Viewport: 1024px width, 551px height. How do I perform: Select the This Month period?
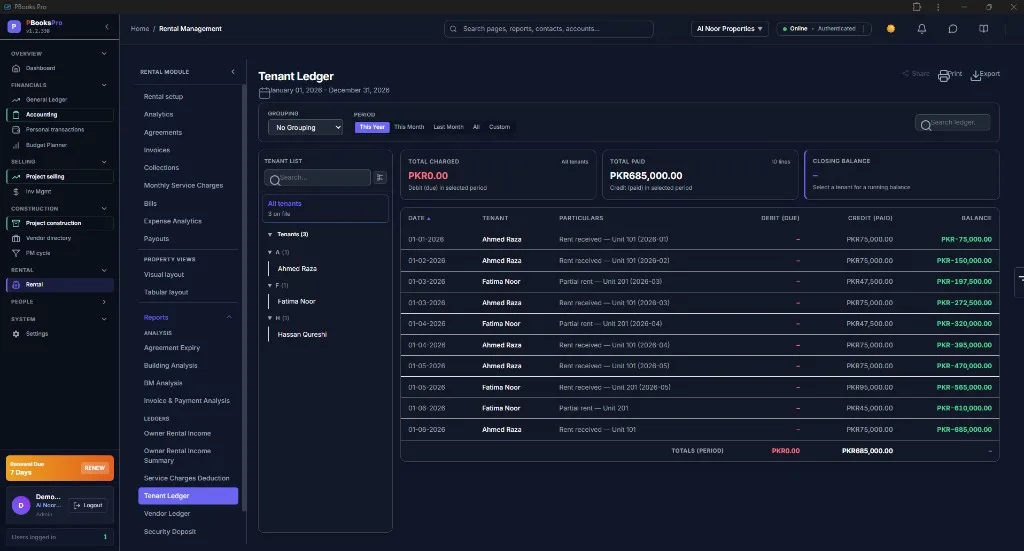409,127
